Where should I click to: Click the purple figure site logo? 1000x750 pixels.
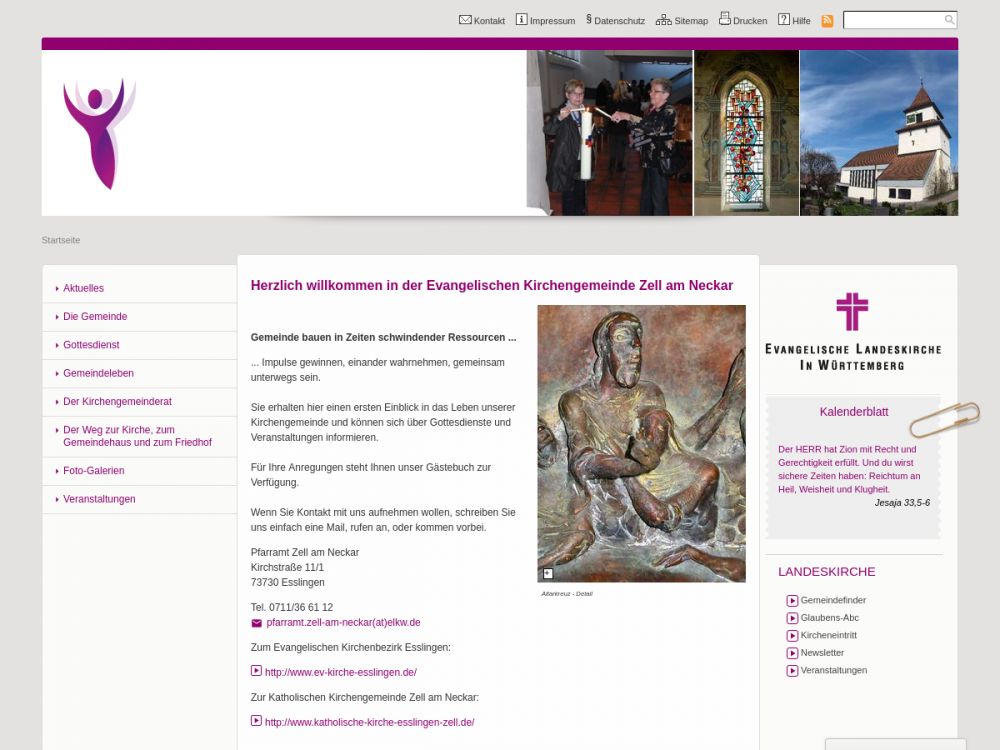point(99,133)
